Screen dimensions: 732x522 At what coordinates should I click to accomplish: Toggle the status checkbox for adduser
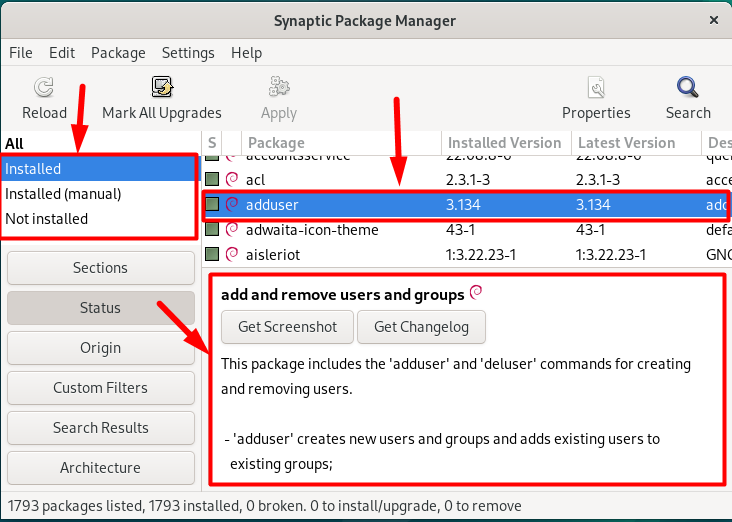pyautogui.click(x=212, y=205)
